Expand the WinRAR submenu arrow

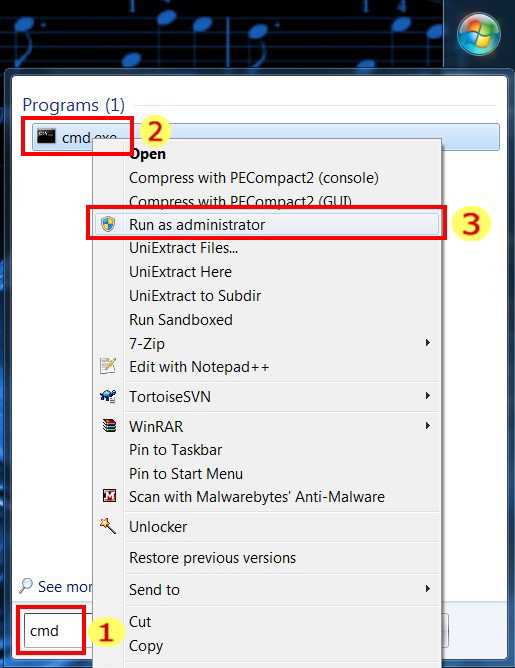[x=428, y=426]
